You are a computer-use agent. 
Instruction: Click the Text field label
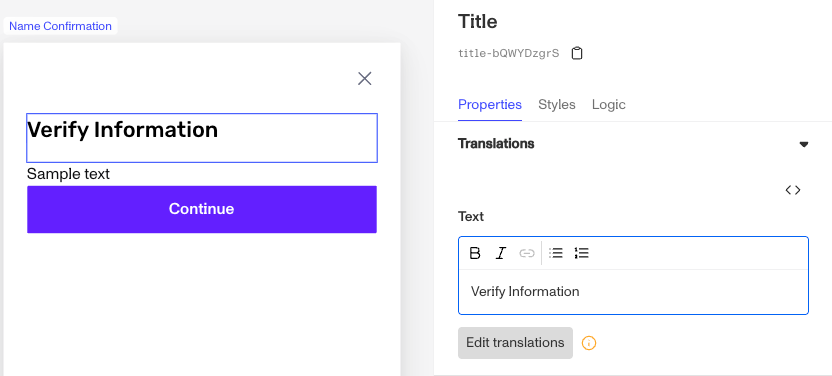(x=471, y=216)
